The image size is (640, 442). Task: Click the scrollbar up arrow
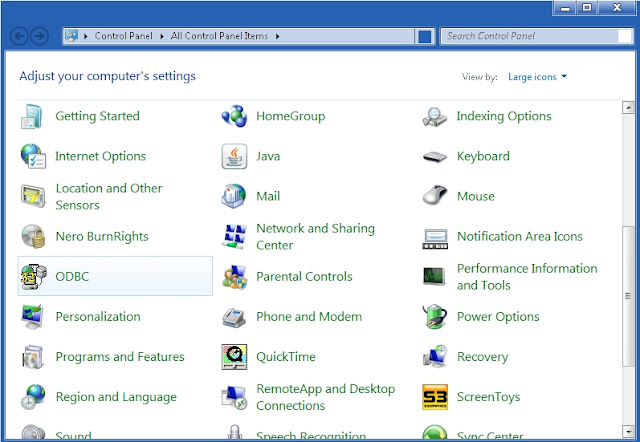628,107
